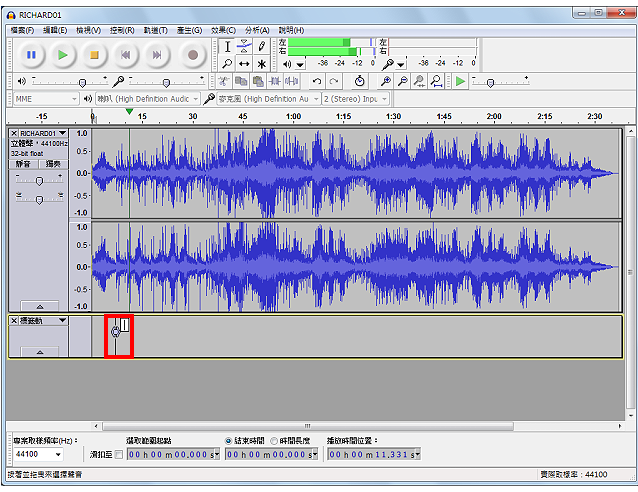Click the Cut scissors icon
This screenshot has height=492, width=638.
tap(223, 81)
